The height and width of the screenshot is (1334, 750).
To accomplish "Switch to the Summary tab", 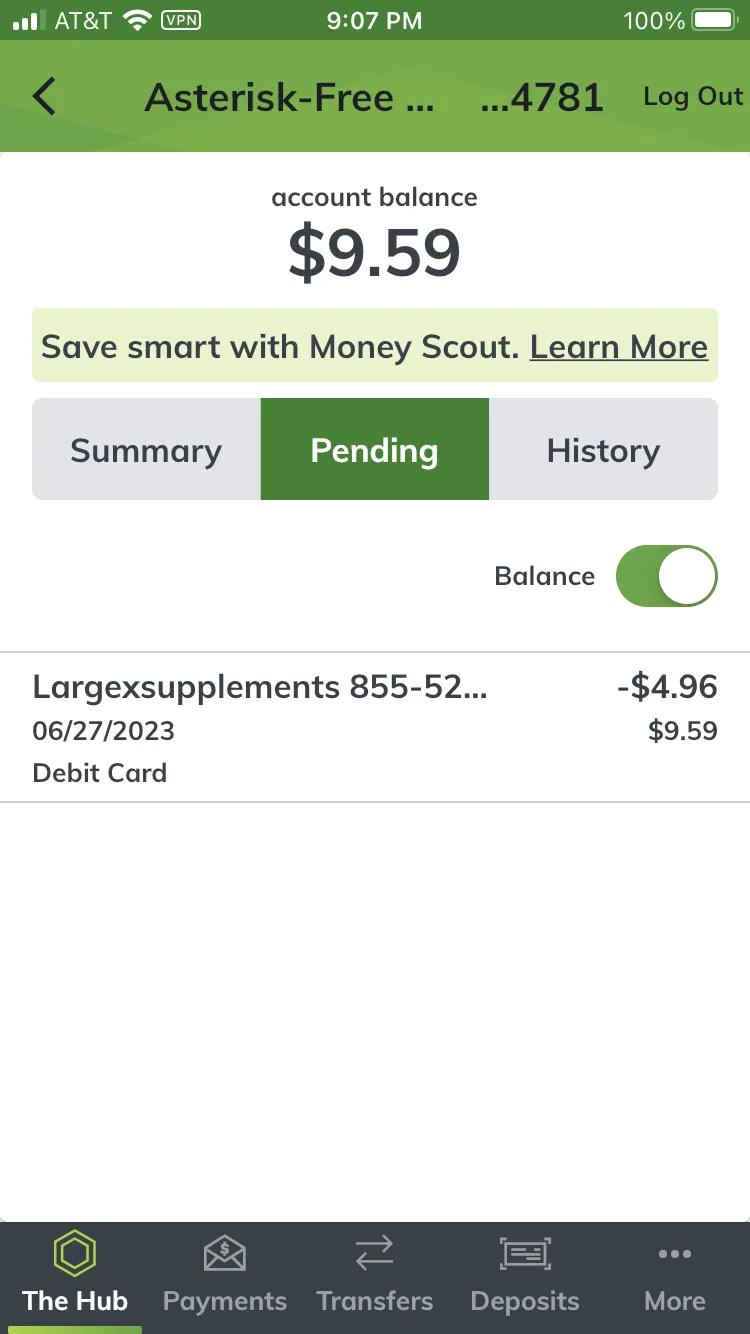I will coord(146,450).
